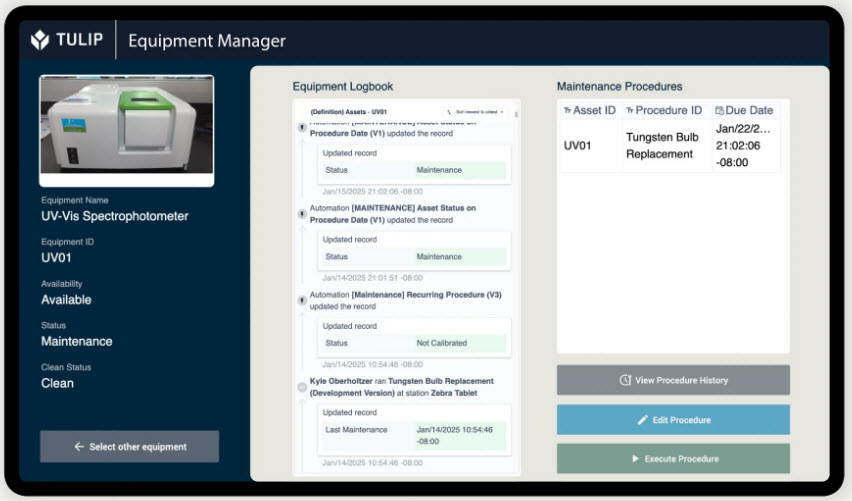
Task: Click the user avatar icon beside Kyle Oberholtzer
Action: coord(302,386)
